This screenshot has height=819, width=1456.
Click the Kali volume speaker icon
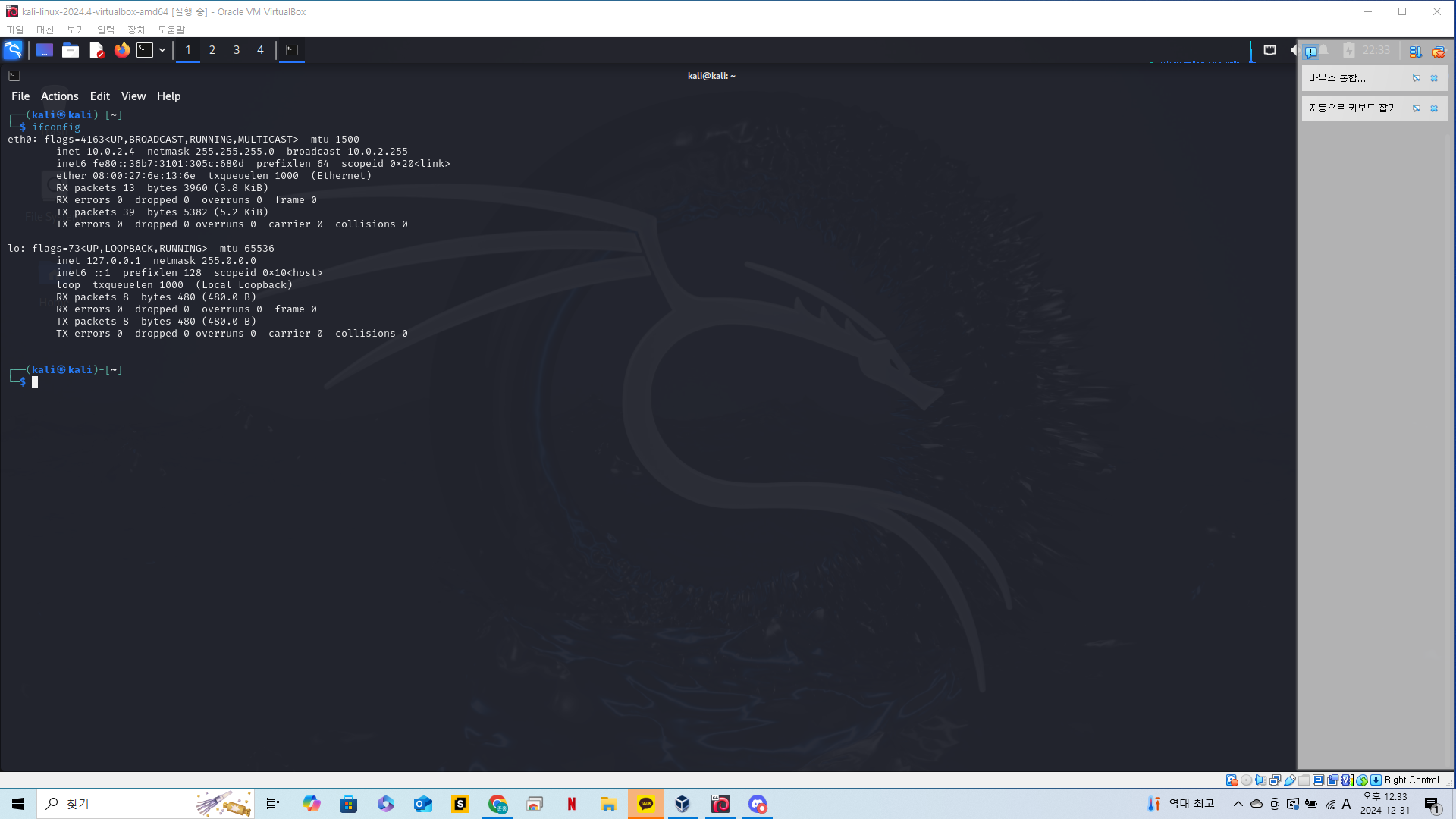[1293, 50]
